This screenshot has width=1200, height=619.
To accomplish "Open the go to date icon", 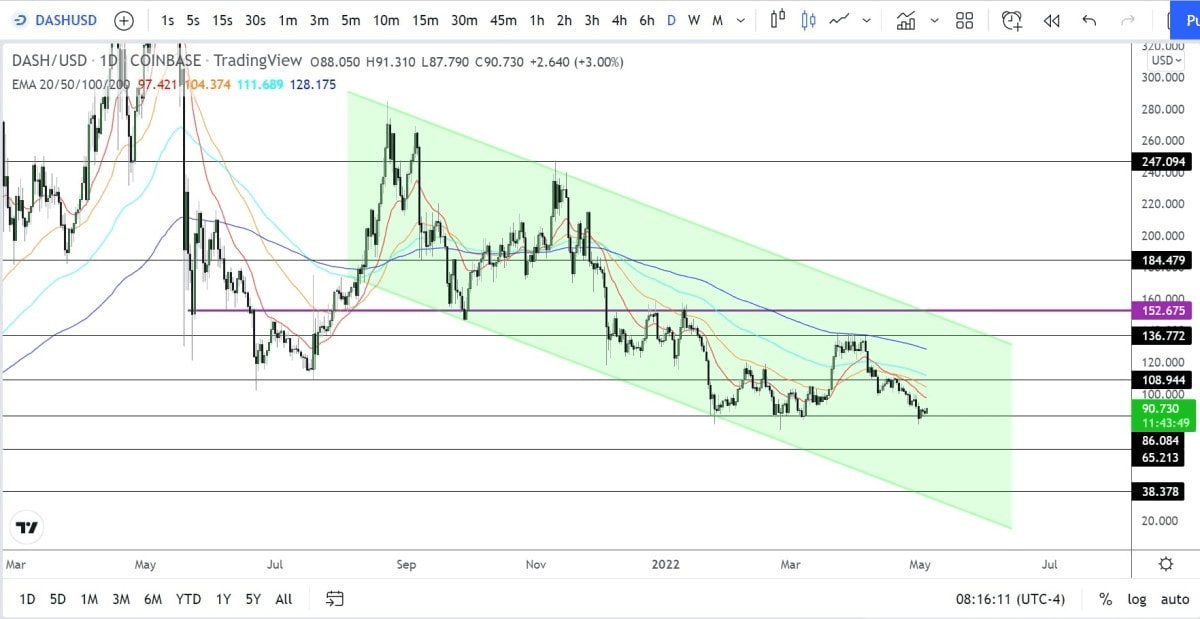I will (335, 599).
